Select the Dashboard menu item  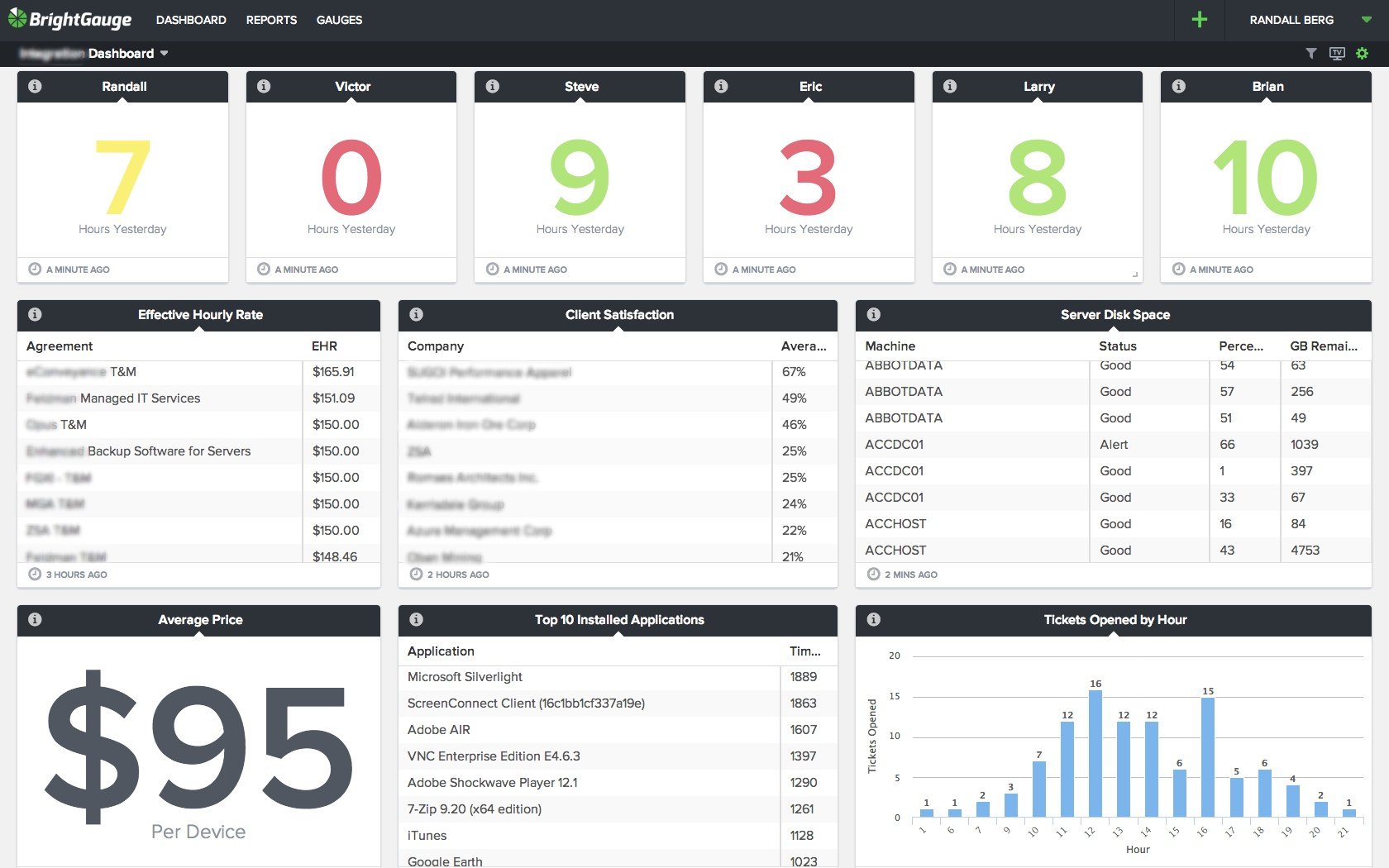(191, 20)
